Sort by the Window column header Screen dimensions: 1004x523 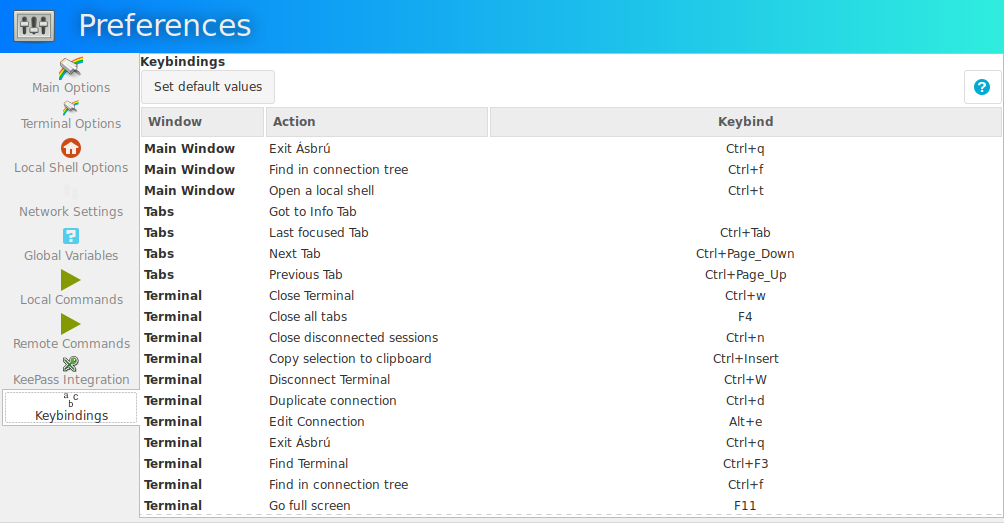tap(202, 122)
